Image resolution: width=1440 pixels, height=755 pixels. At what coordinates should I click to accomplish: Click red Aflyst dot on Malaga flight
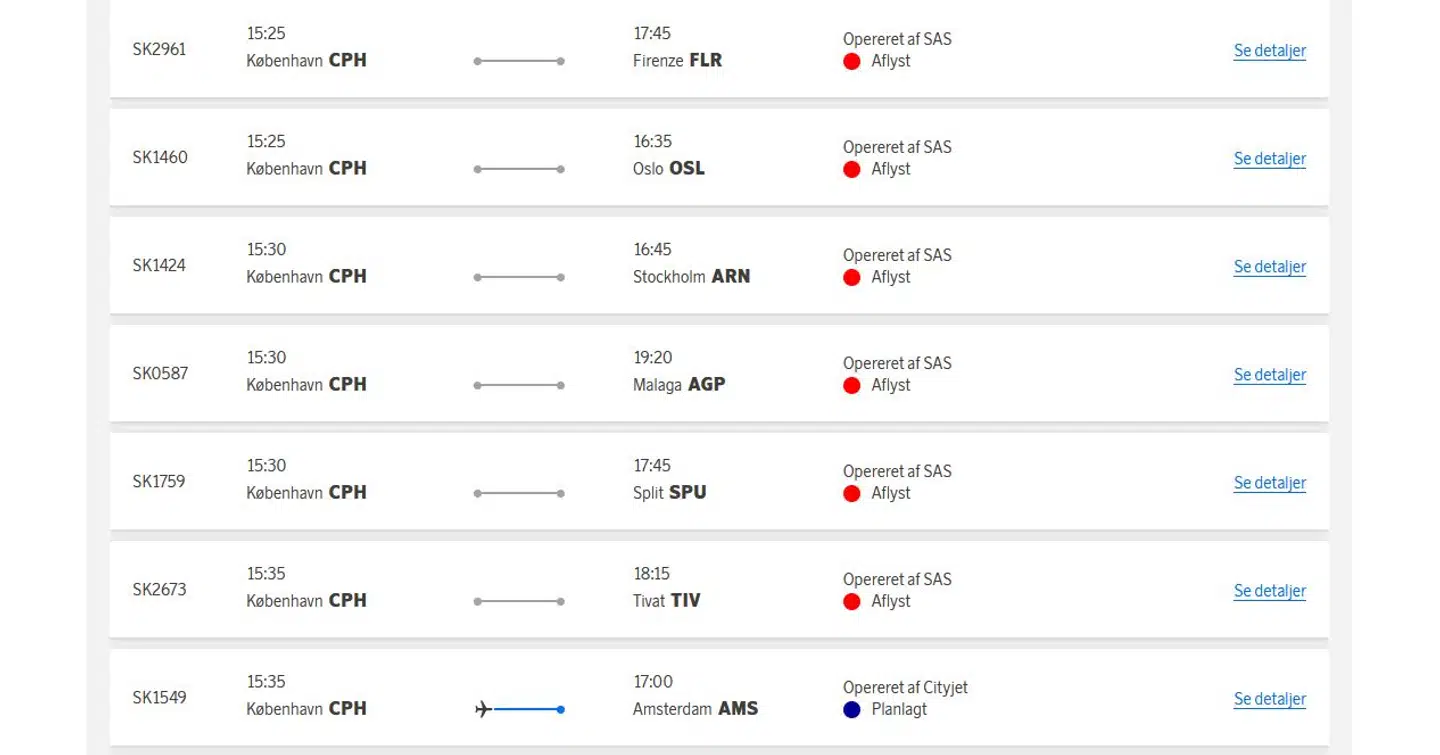(852, 385)
